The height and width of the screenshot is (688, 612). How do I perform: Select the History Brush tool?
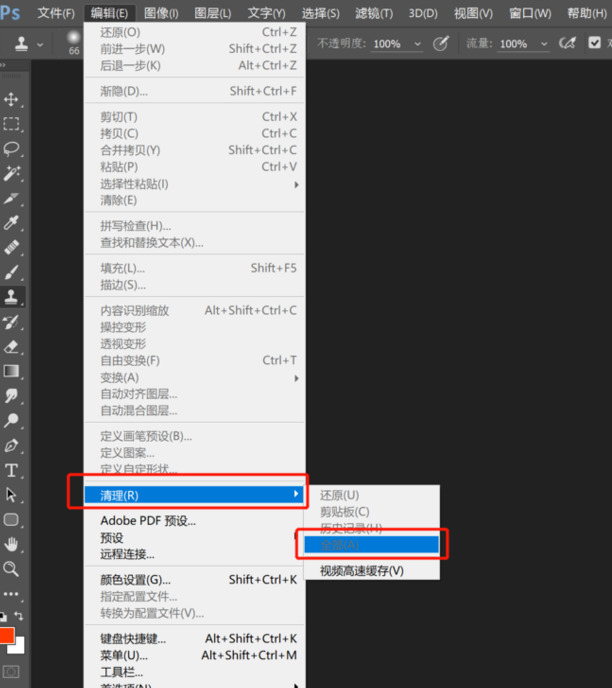[x=11, y=322]
